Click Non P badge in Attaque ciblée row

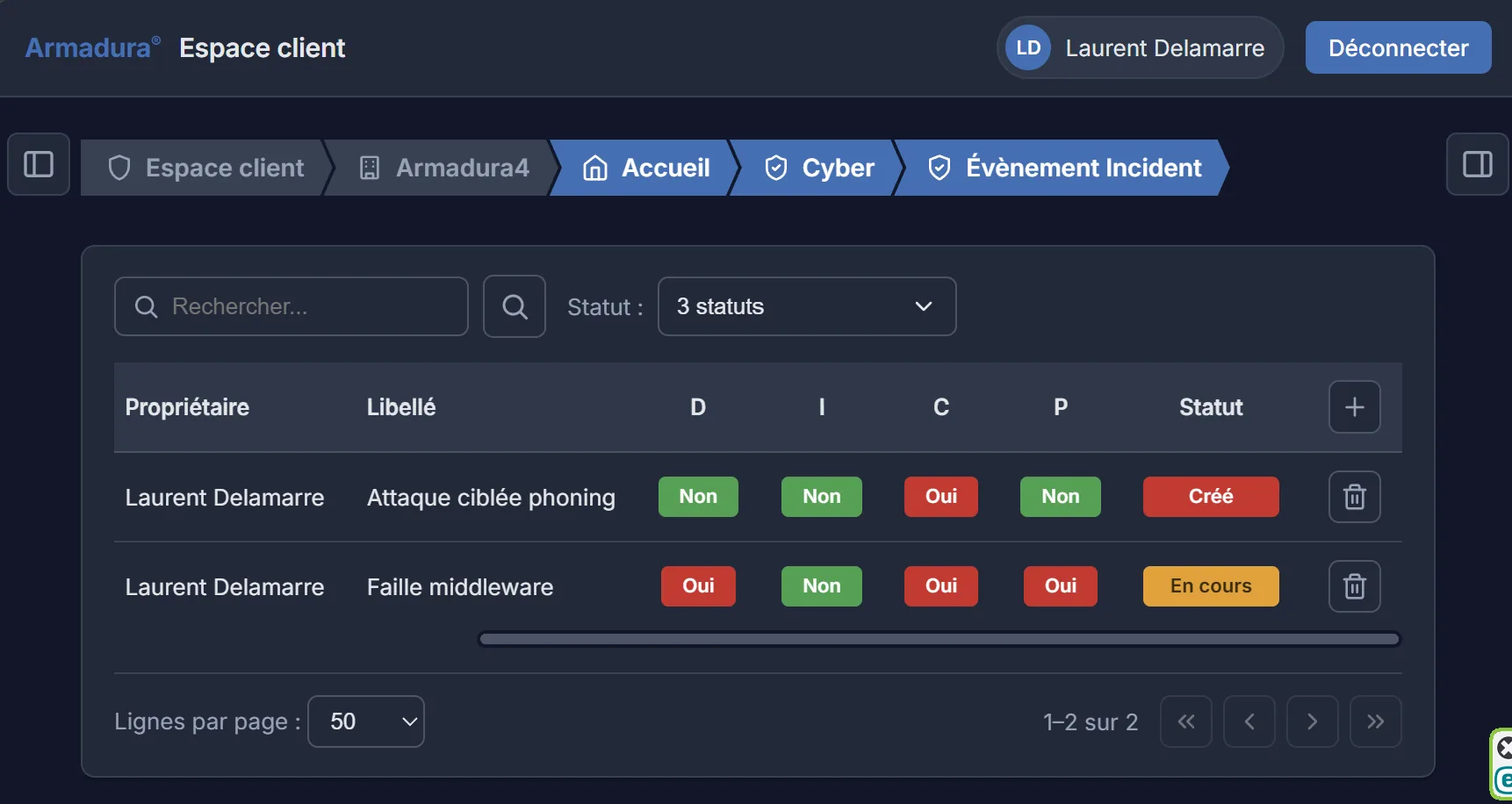[1061, 497]
